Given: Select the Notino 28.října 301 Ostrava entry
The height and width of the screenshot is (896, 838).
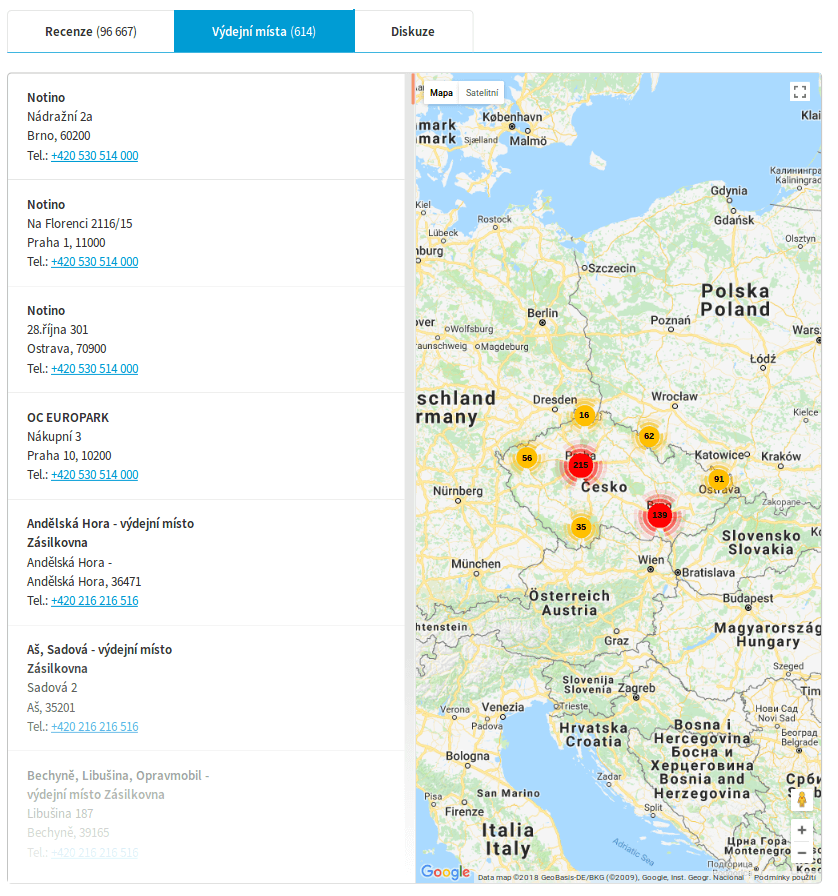Looking at the screenshot, I should 206,339.
